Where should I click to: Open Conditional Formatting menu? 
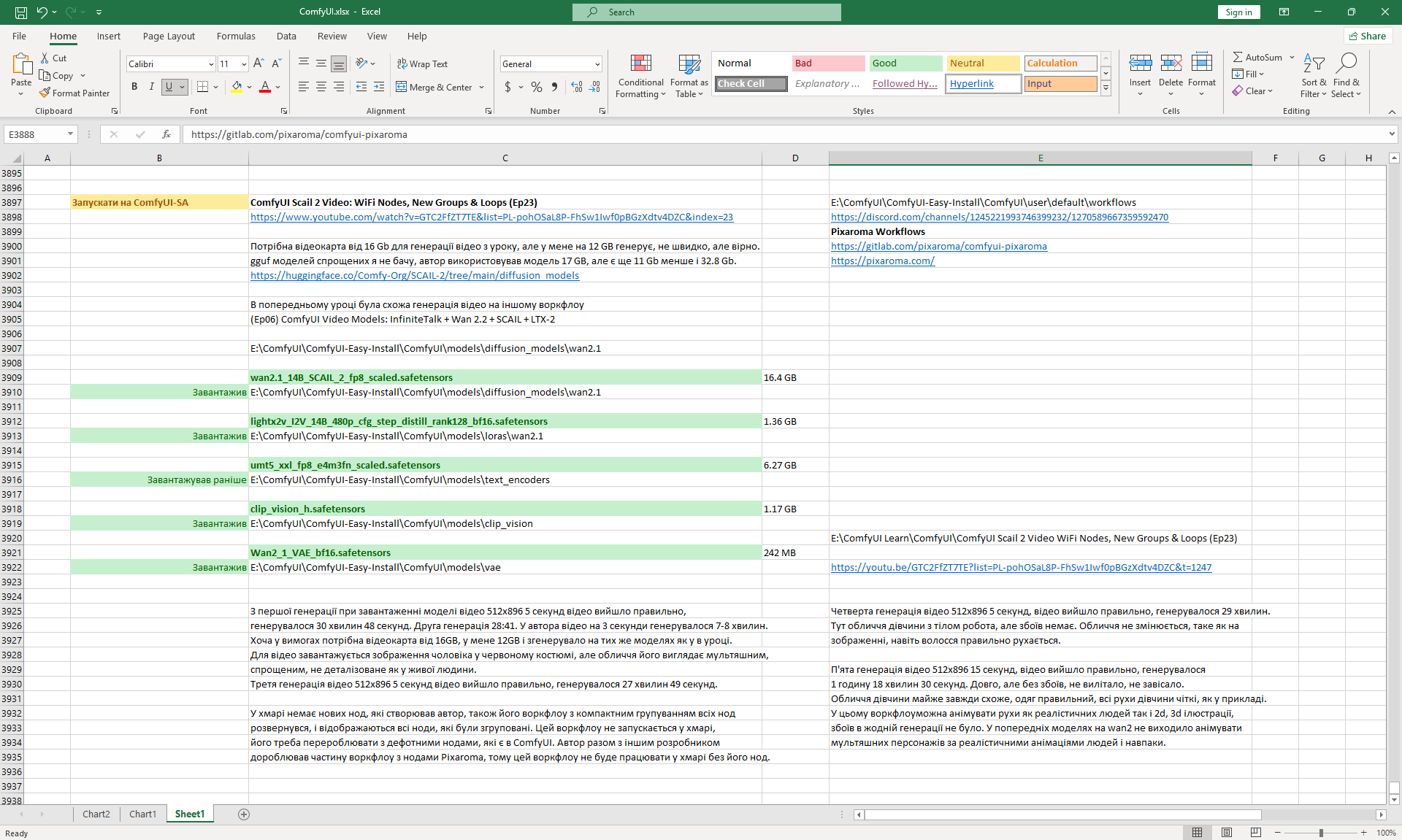[640, 76]
